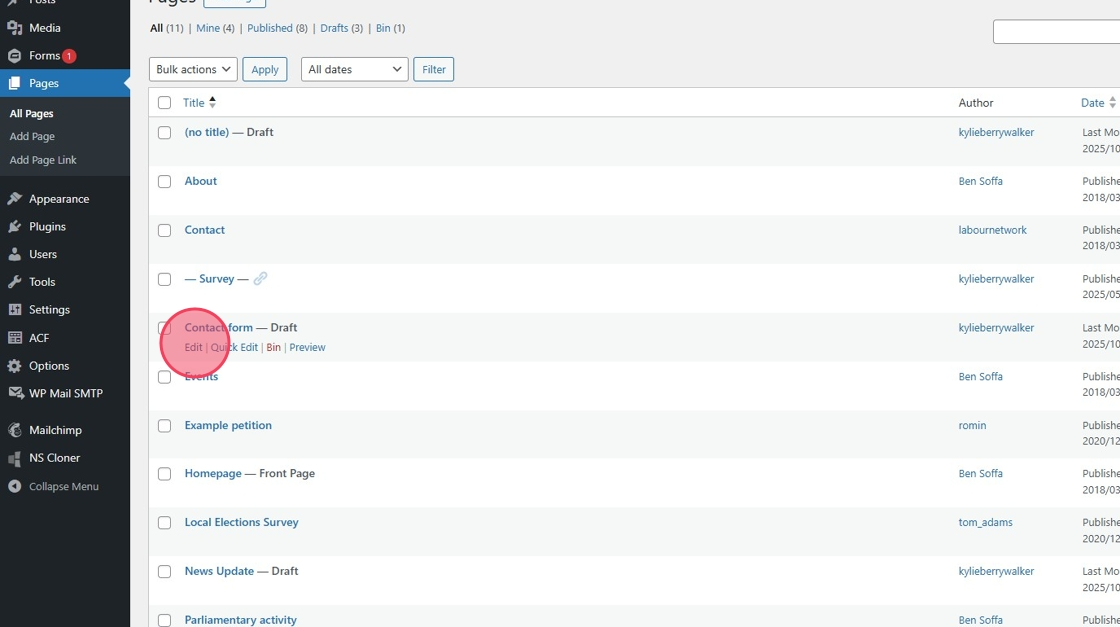This screenshot has height=627, width=1120.
Task: Click Date column sort arrows
Action: click(1112, 103)
